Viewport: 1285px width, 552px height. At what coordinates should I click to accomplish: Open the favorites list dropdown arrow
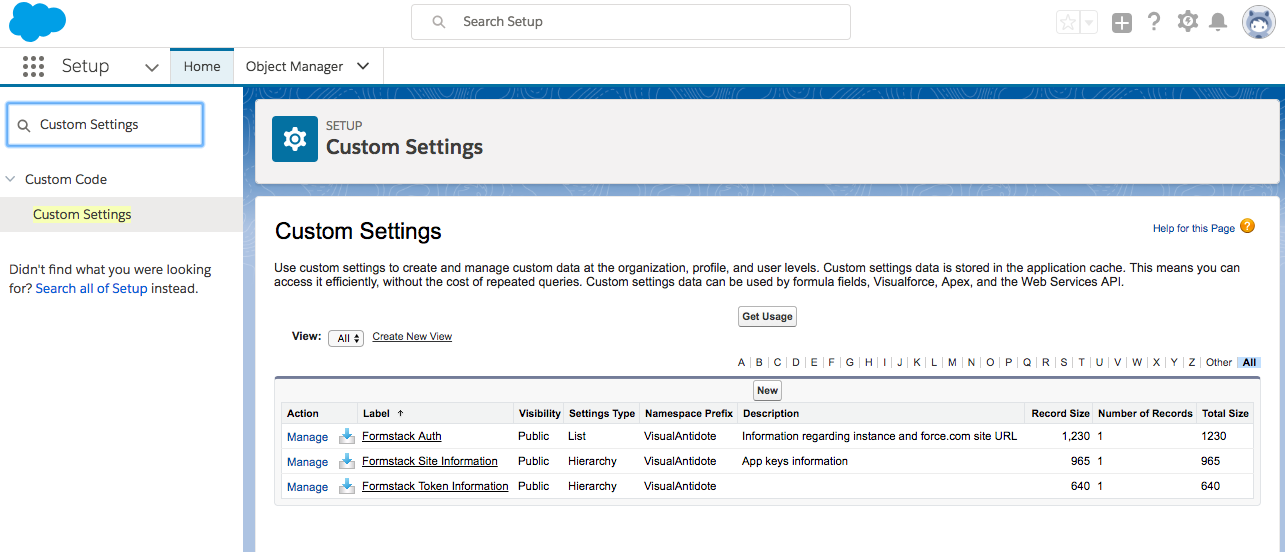pos(1089,23)
